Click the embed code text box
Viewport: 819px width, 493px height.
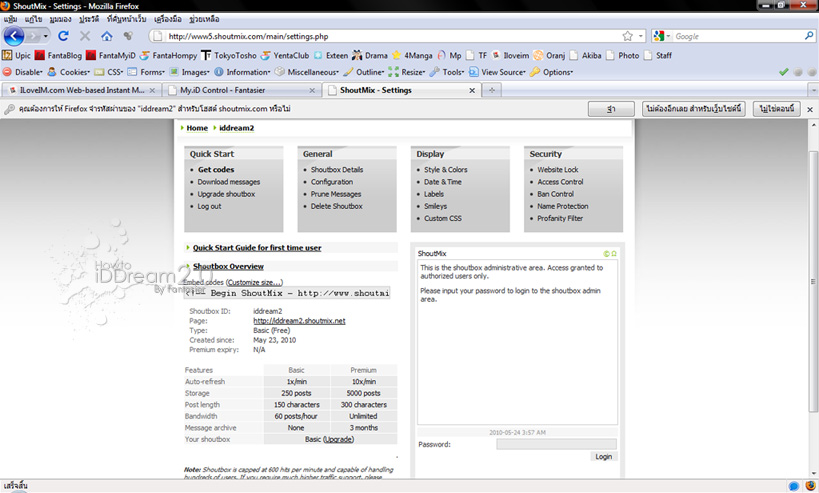[x=287, y=294]
